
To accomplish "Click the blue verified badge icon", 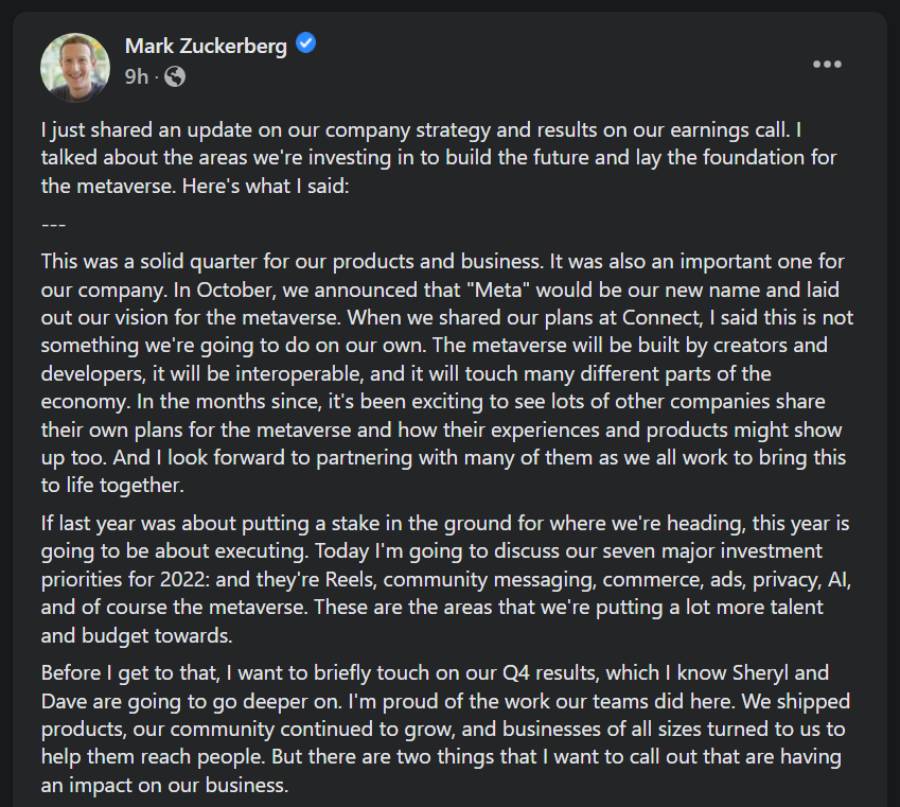I will pyautogui.click(x=307, y=45).
